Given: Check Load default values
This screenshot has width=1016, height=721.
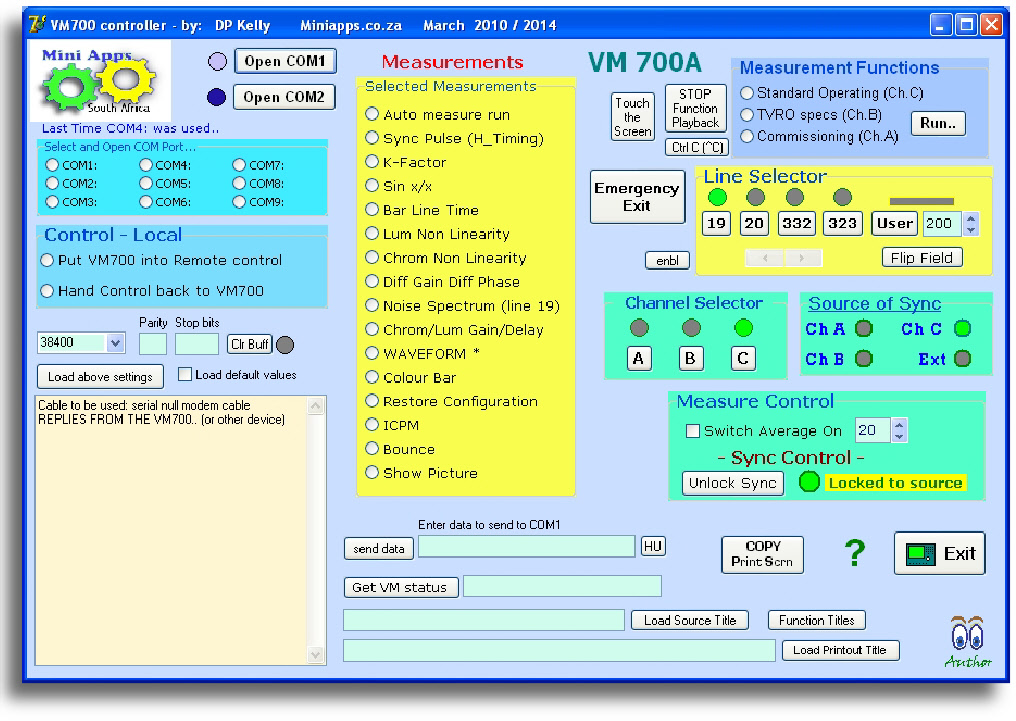Looking at the screenshot, I should click(185, 372).
